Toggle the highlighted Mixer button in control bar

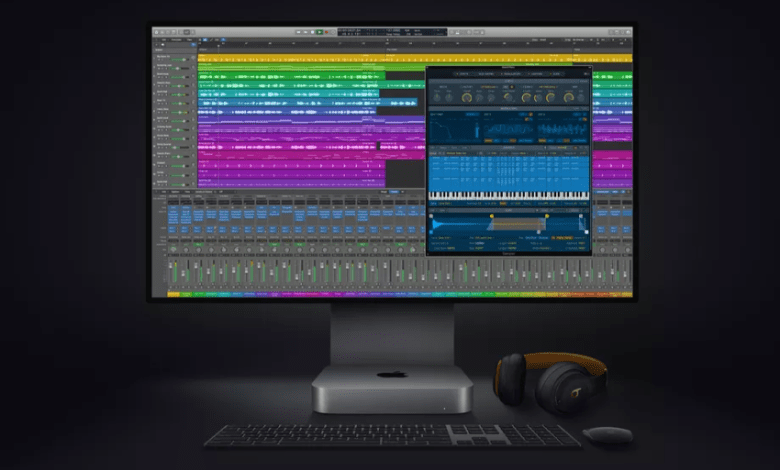pos(187,32)
